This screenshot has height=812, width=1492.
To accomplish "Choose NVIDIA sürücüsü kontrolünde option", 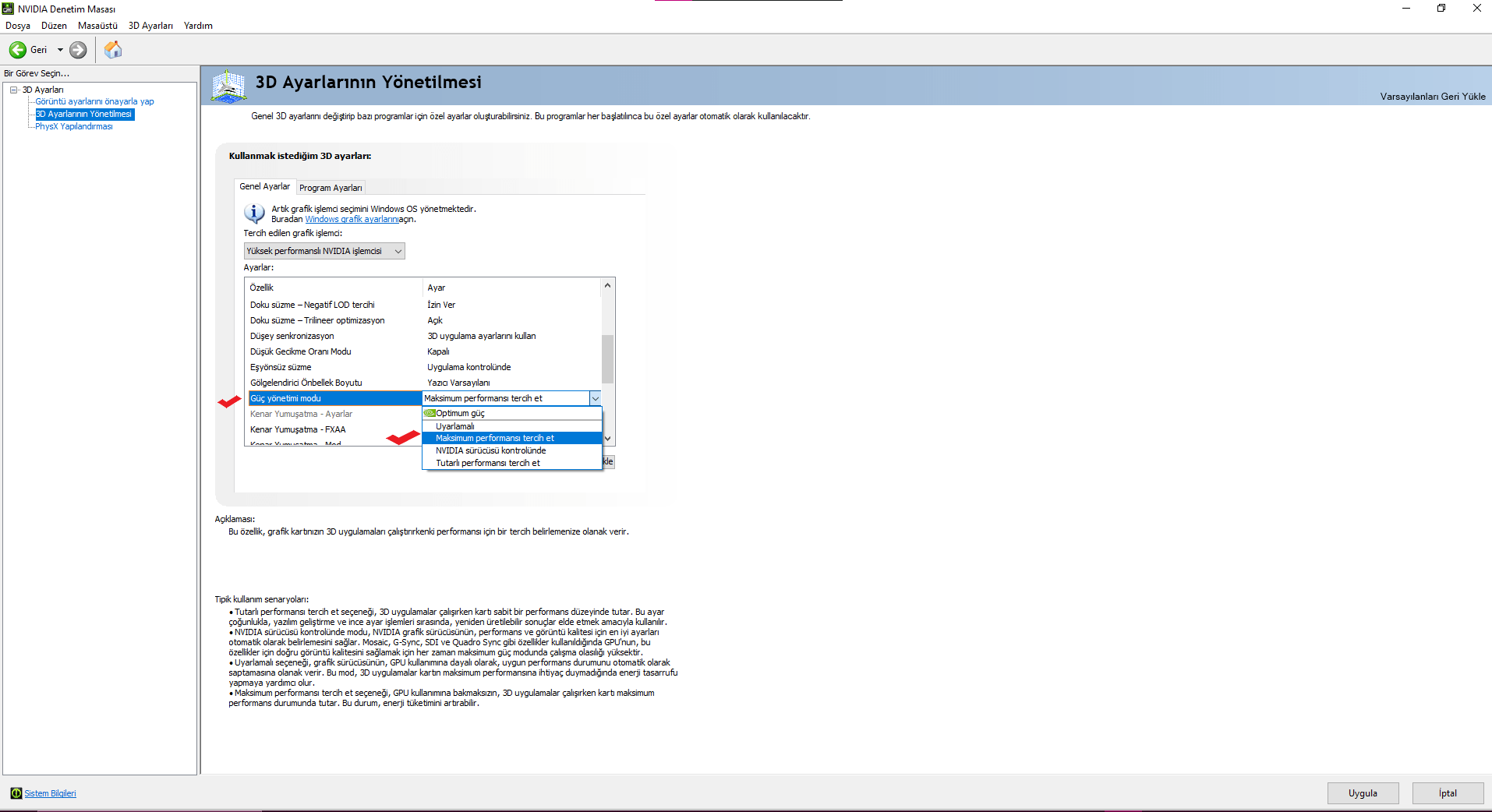I will point(512,450).
